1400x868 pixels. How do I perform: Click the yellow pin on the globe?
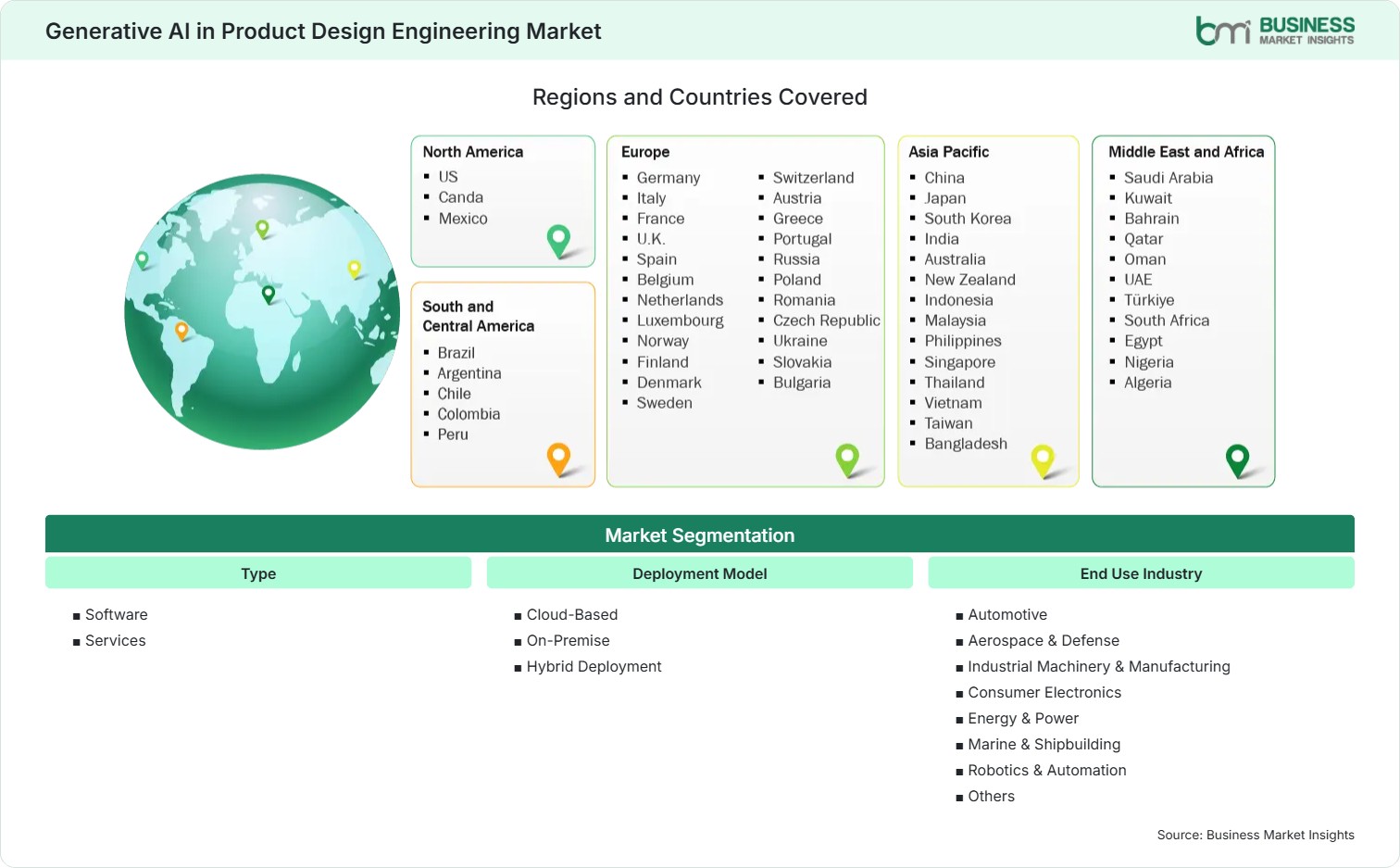tap(354, 269)
